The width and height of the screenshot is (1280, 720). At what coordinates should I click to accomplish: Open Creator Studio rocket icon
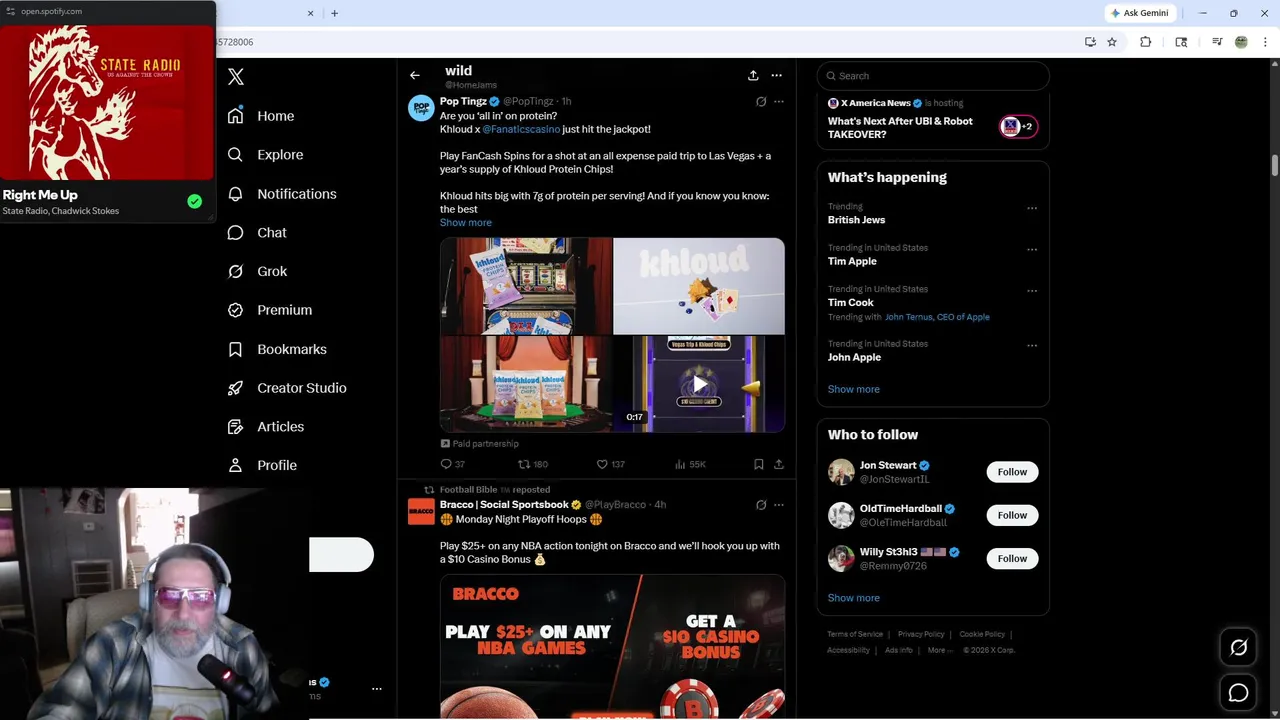point(235,388)
